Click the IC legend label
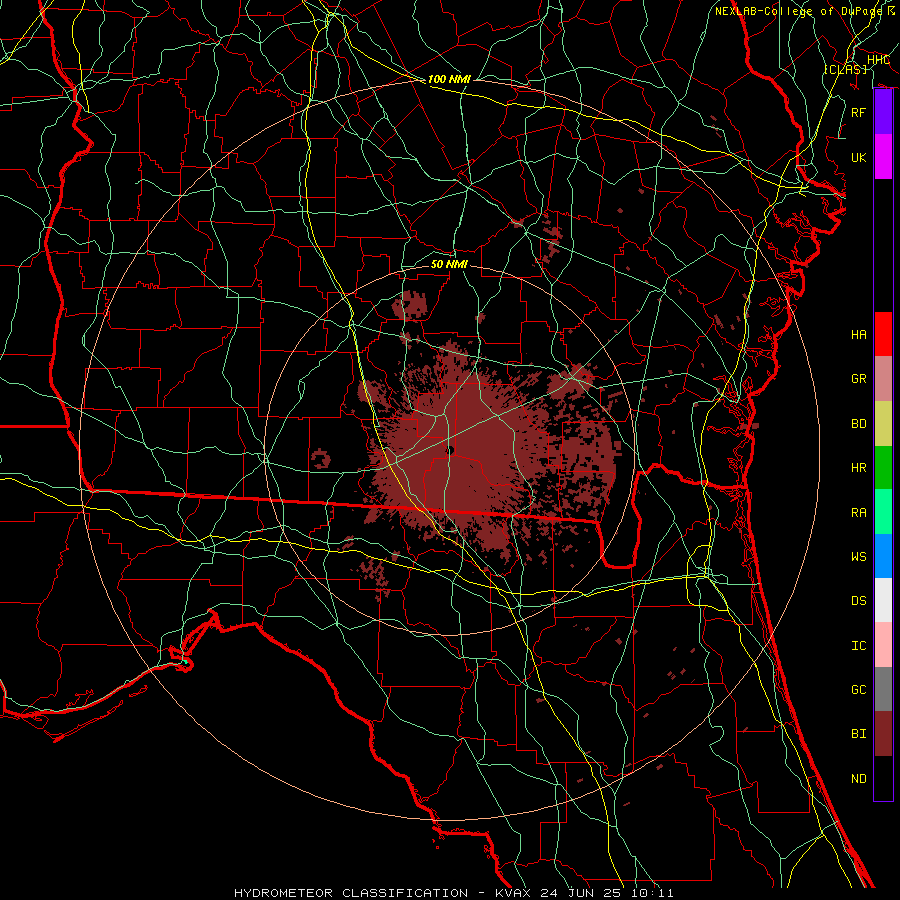The width and height of the screenshot is (900, 900). [859, 646]
